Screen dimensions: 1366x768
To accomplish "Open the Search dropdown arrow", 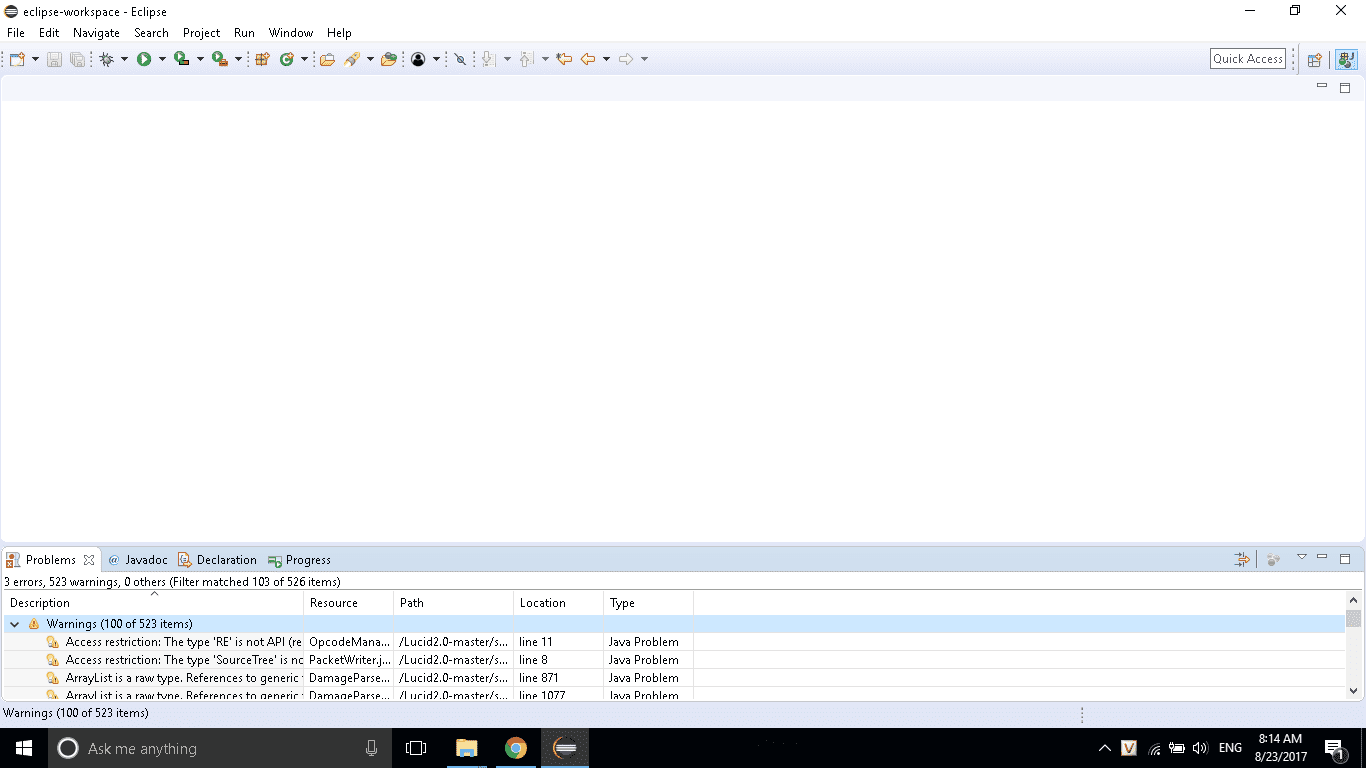I will click(x=370, y=59).
